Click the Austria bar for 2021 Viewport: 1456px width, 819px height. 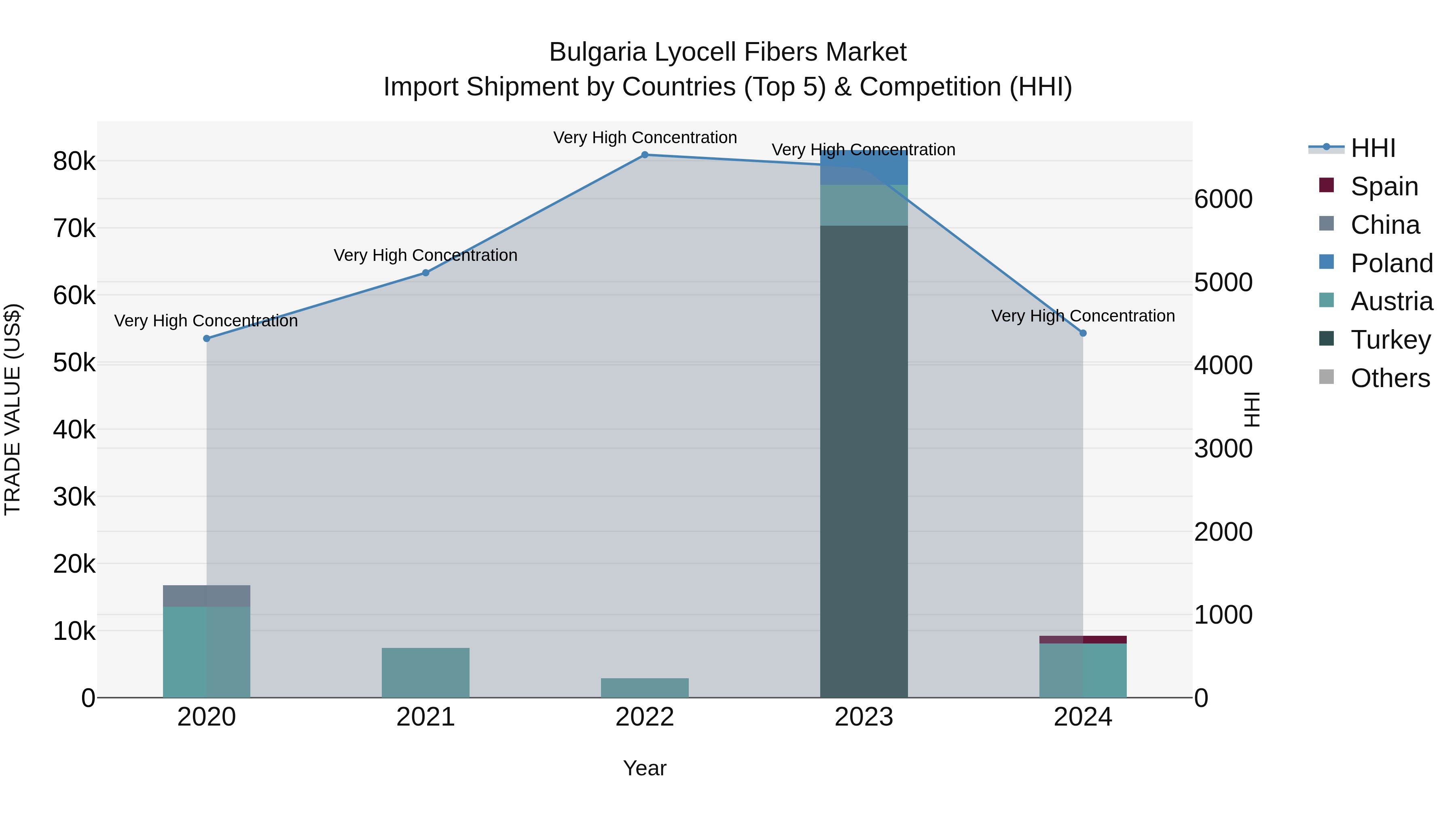coord(425,673)
